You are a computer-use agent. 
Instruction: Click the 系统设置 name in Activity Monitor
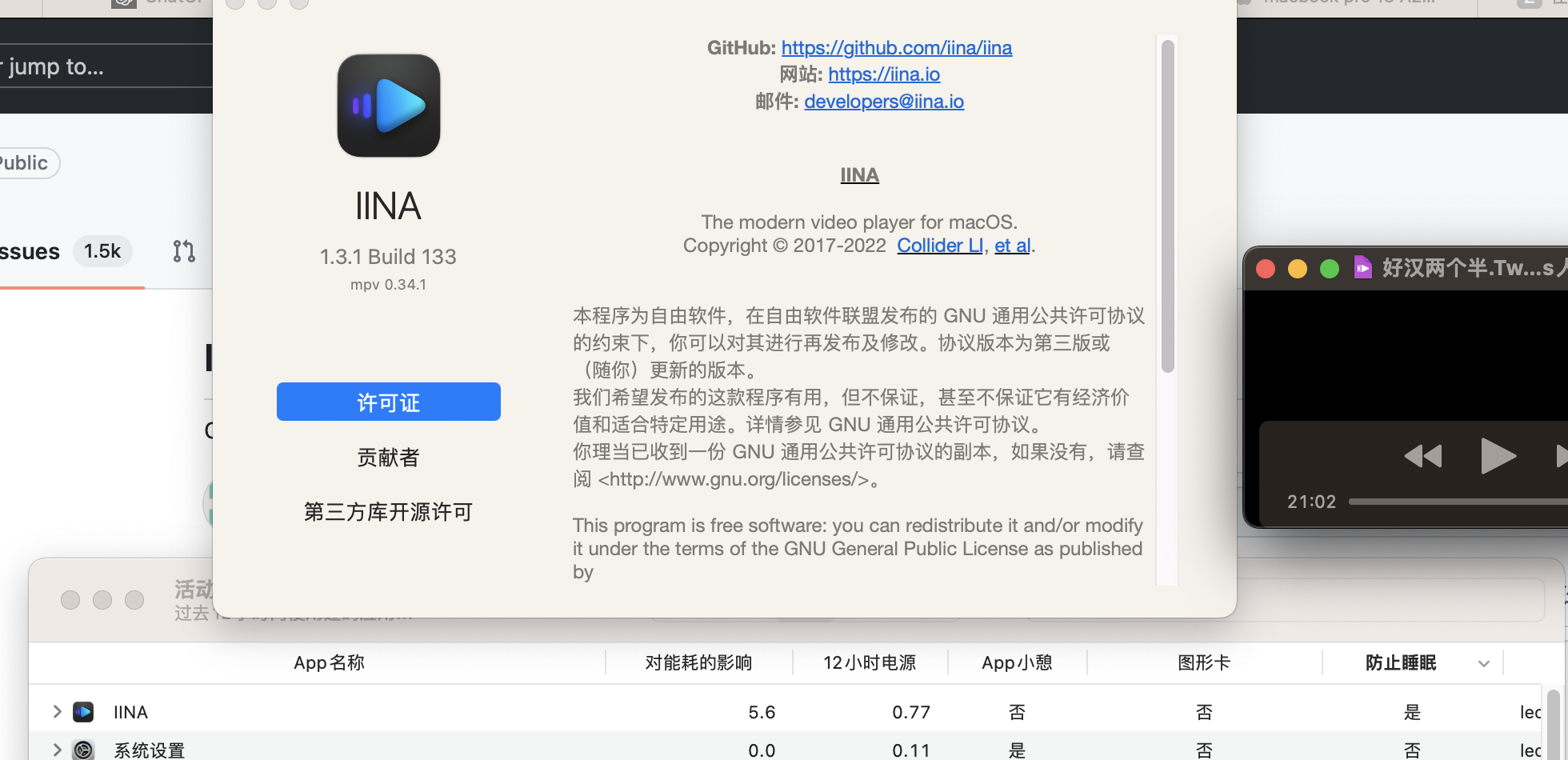[x=150, y=750]
